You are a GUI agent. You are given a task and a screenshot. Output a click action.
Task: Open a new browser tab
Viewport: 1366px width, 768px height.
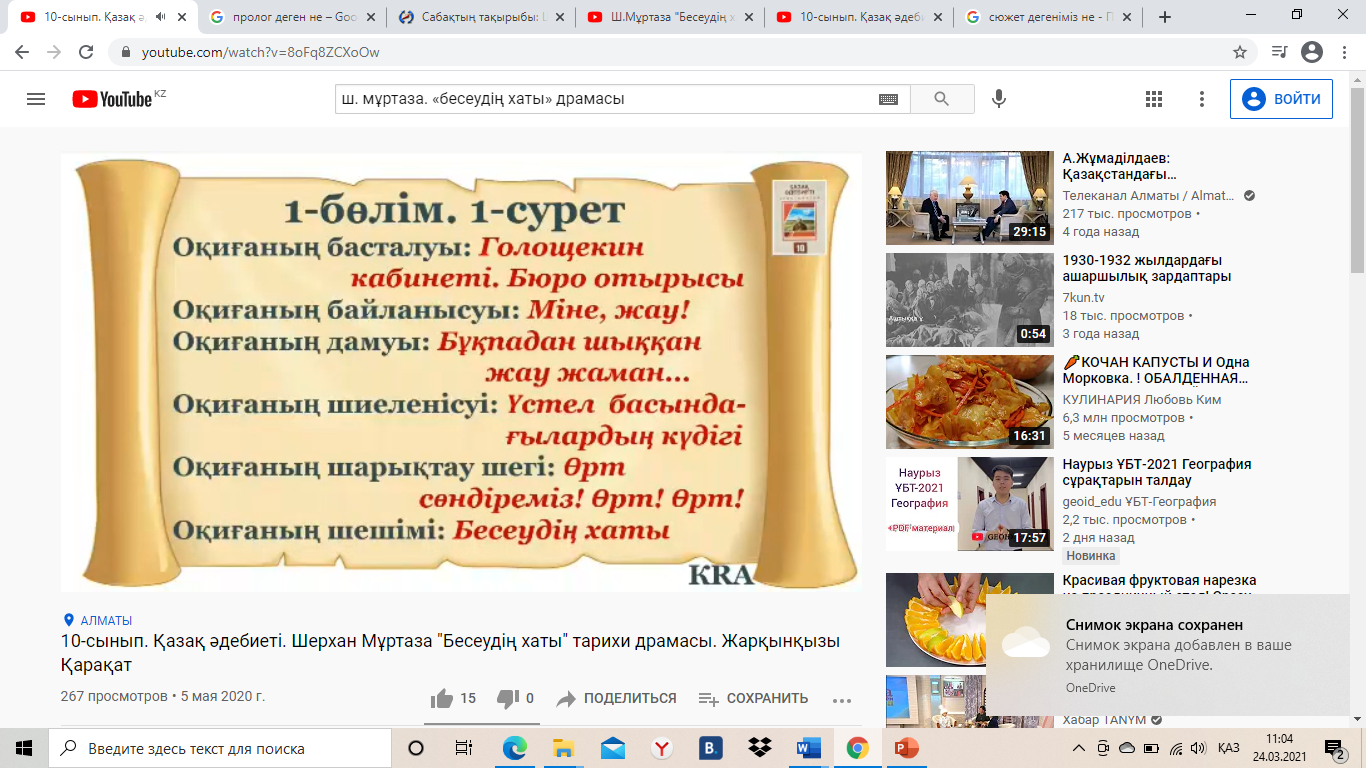(x=1164, y=17)
